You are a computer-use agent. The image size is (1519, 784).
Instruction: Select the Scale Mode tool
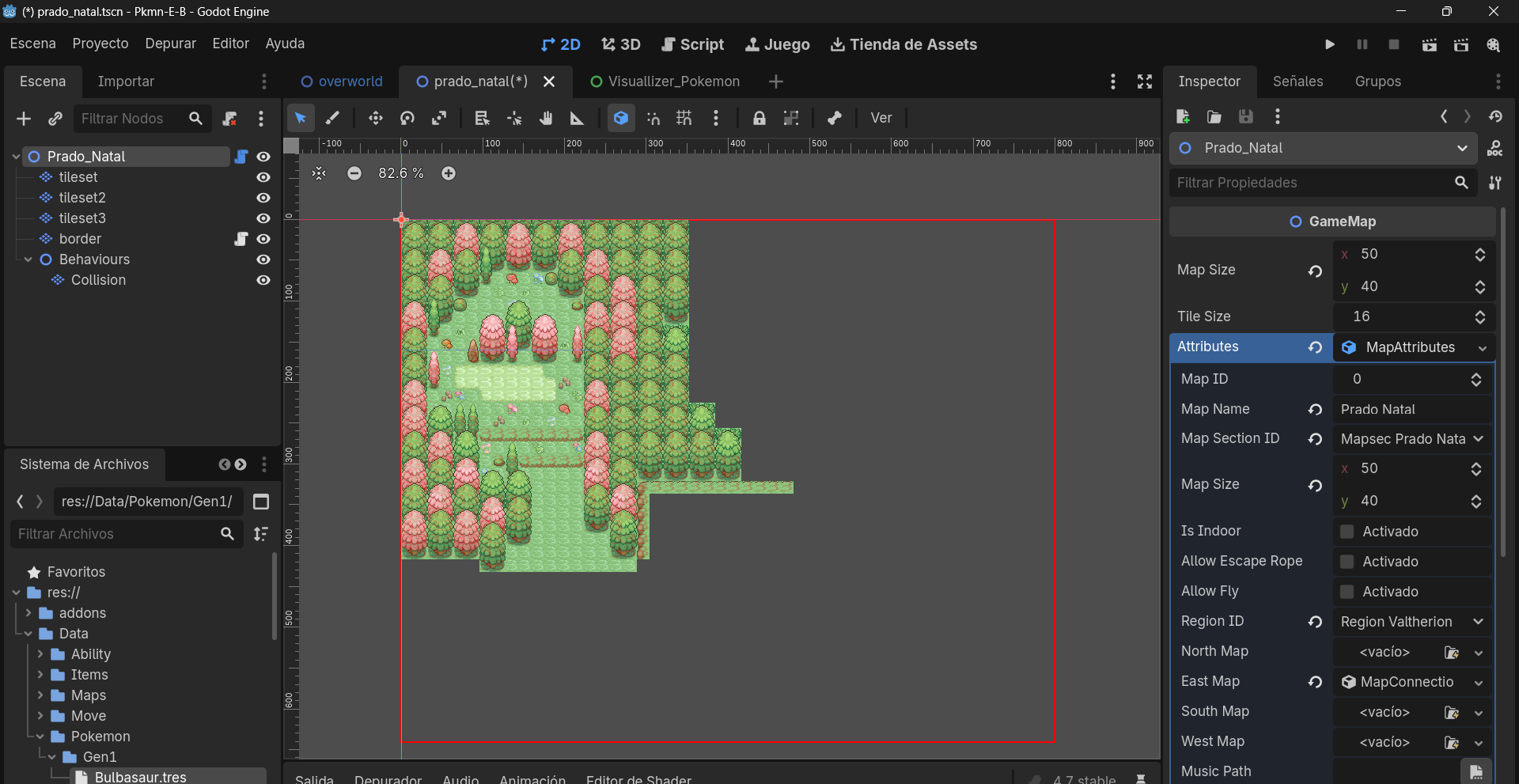click(439, 118)
